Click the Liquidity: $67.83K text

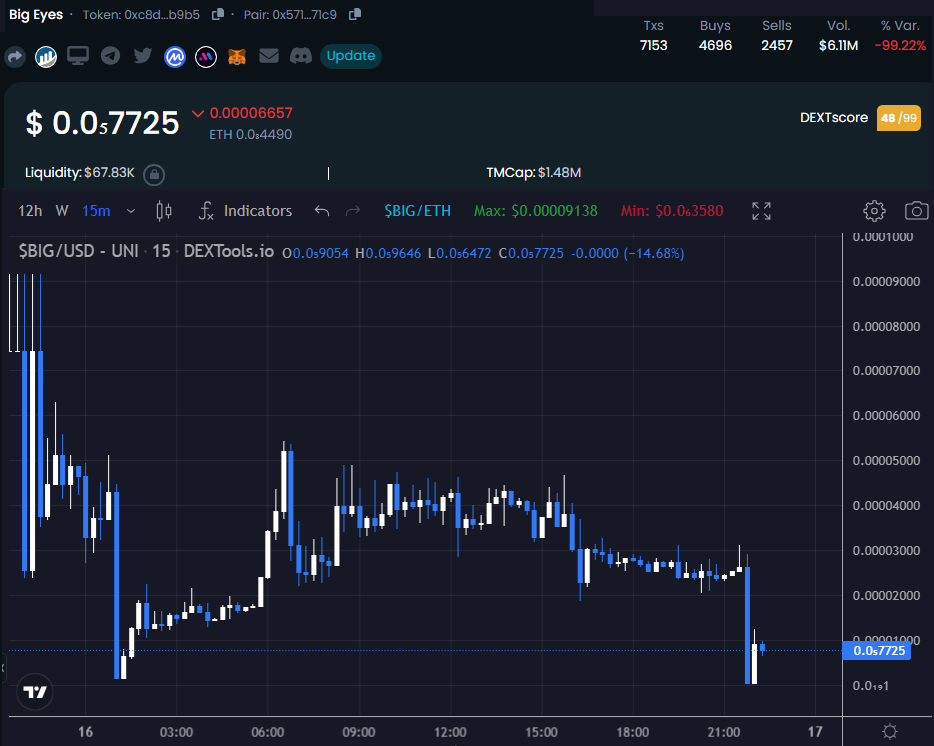(x=80, y=173)
